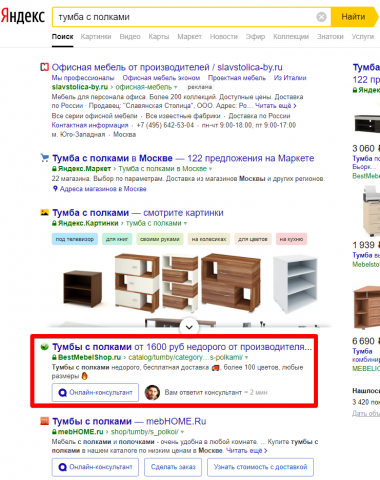Click Онлайн-консультант button under mebHOME
This screenshot has height=480, width=380.
point(95,467)
